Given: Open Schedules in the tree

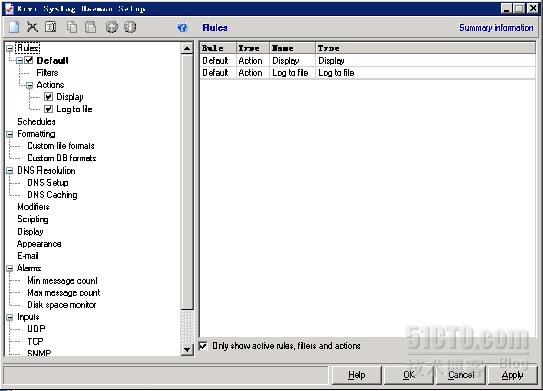Looking at the screenshot, I should coord(36,122).
